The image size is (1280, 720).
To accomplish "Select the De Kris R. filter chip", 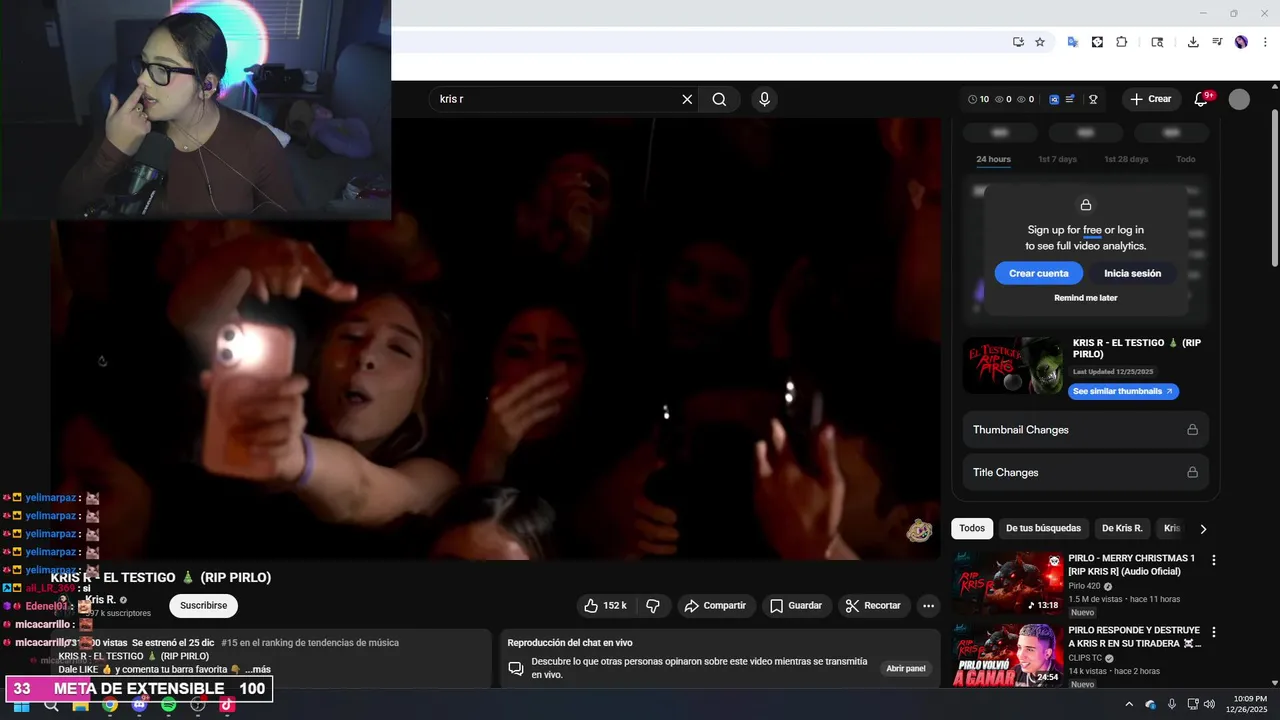I will click(x=1122, y=528).
